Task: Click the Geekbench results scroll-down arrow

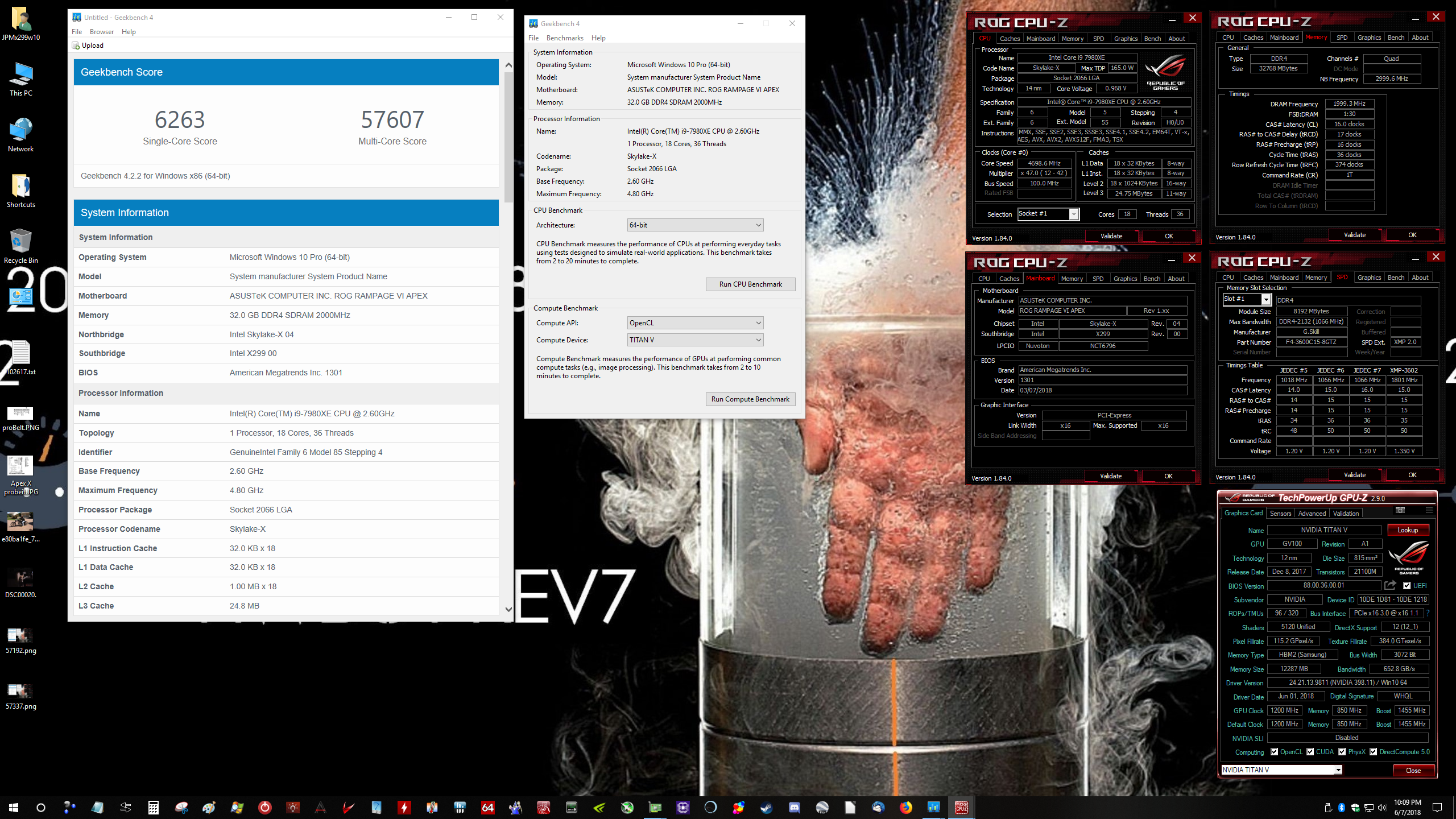Action: pyautogui.click(x=508, y=609)
